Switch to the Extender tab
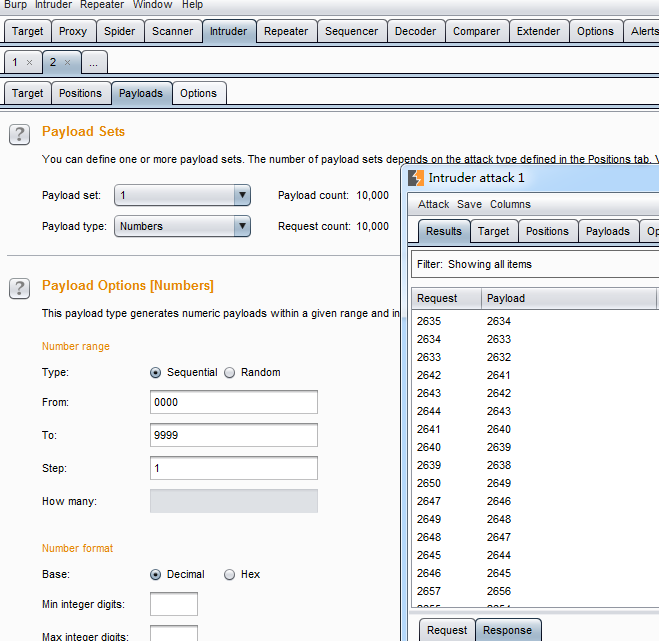Image resolution: width=659 pixels, height=641 pixels. point(539,32)
